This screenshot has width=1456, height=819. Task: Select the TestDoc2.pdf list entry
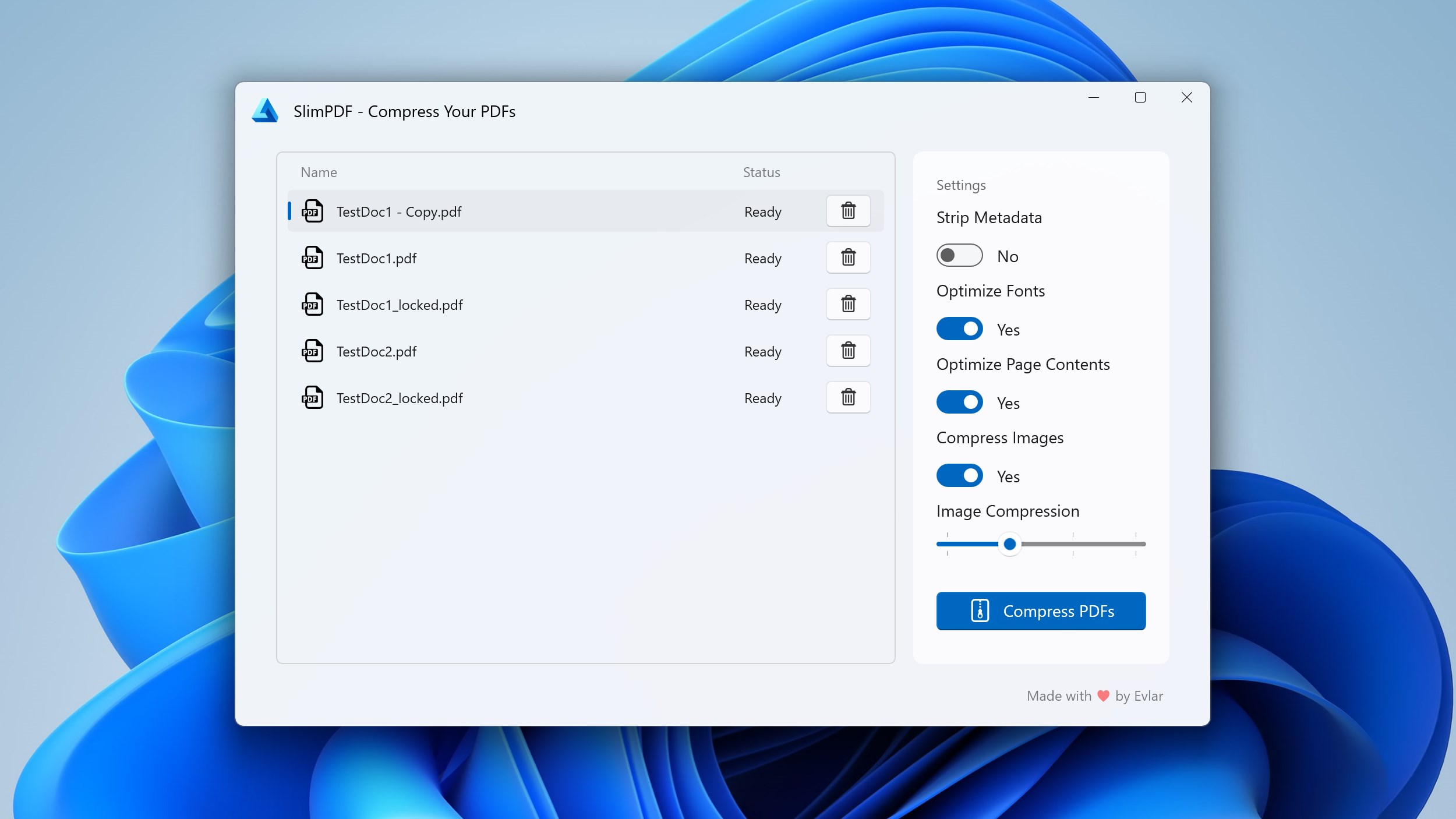tap(524, 351)
